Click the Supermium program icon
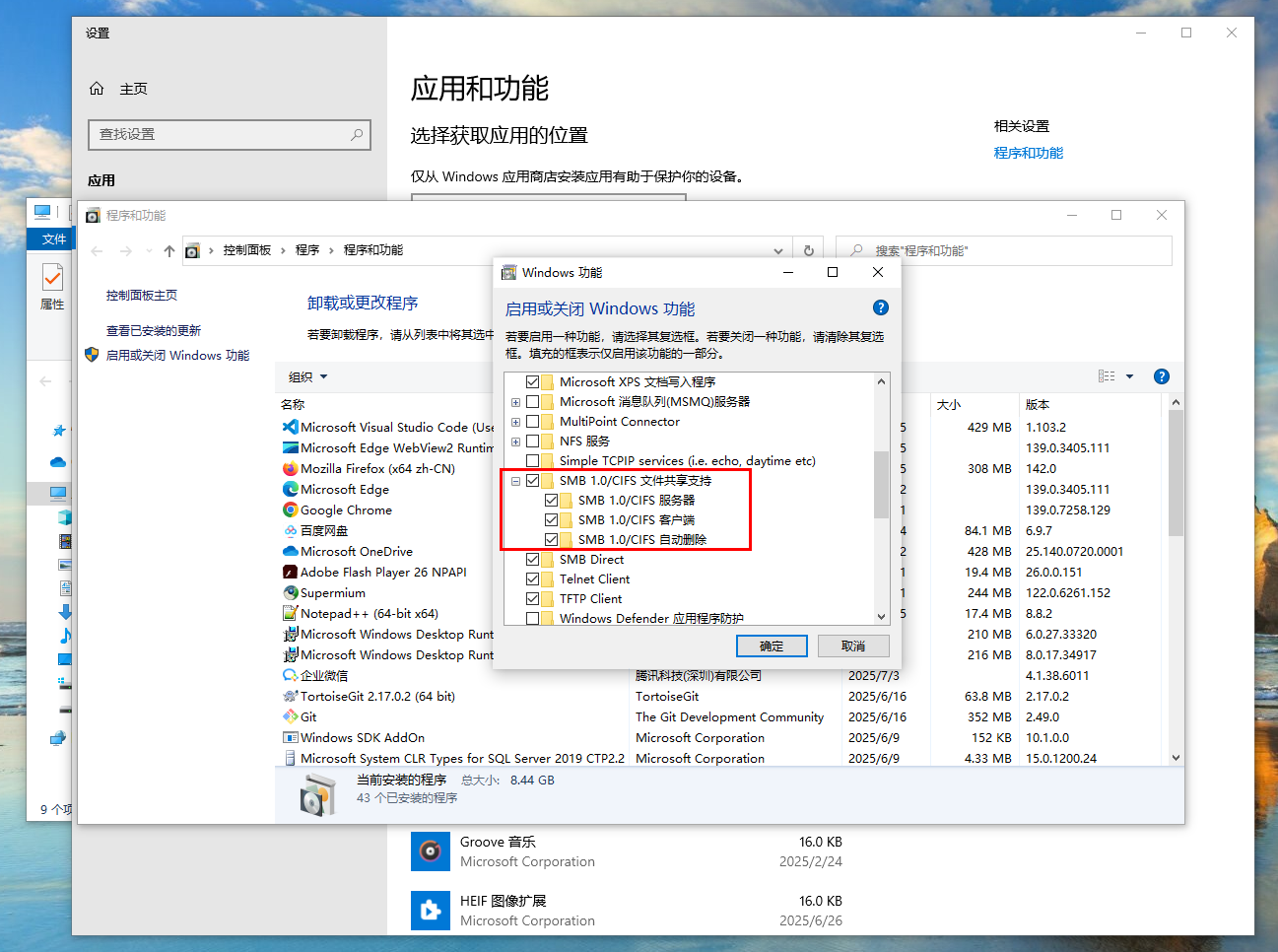Screen dimensions: 1278x952 (290, 592)
